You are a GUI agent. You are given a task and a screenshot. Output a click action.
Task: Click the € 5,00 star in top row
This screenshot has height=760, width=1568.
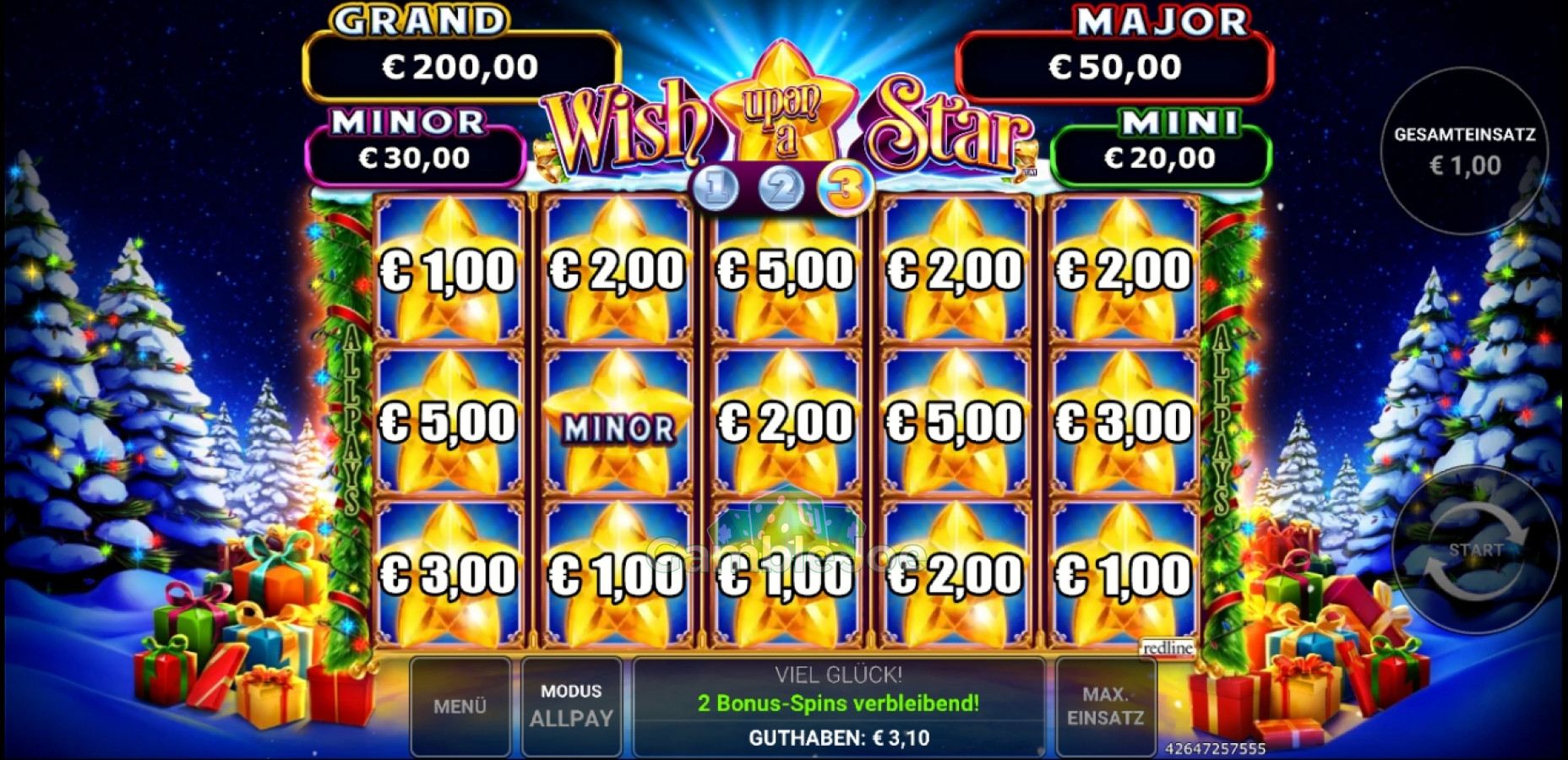tap(786, 270)
